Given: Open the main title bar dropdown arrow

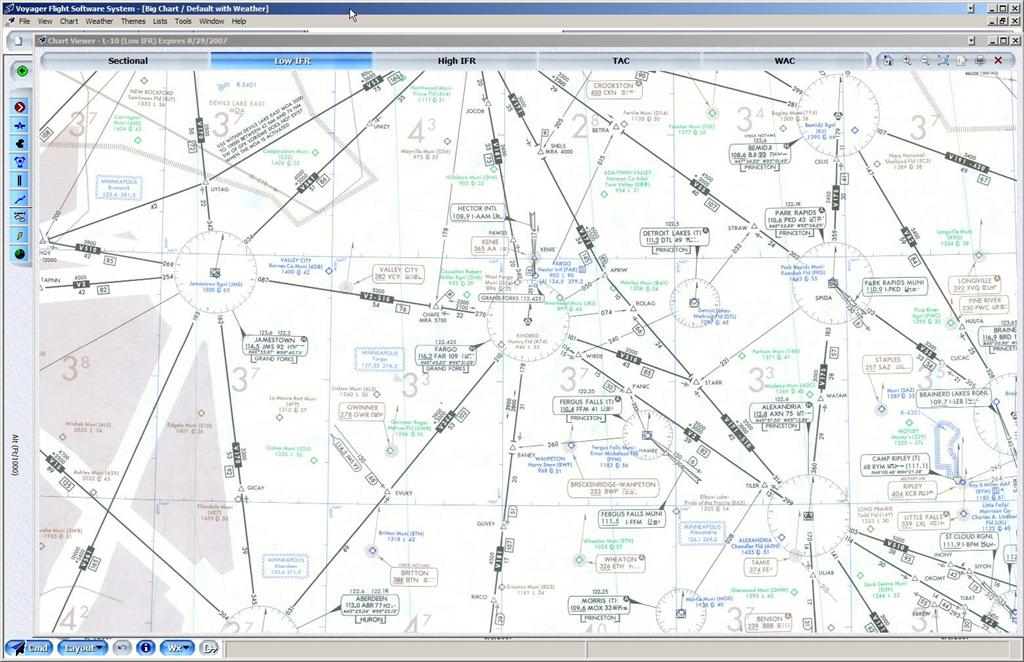Looking at the screenshot, I should coord(972,8).
